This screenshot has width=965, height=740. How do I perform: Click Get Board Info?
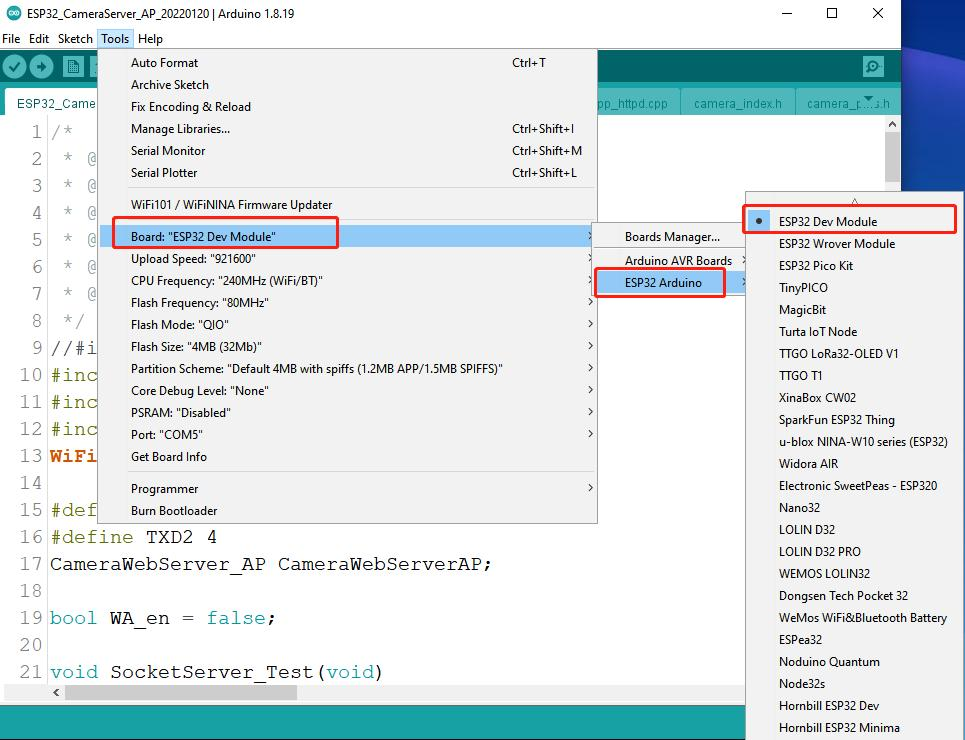pos(348,457)
